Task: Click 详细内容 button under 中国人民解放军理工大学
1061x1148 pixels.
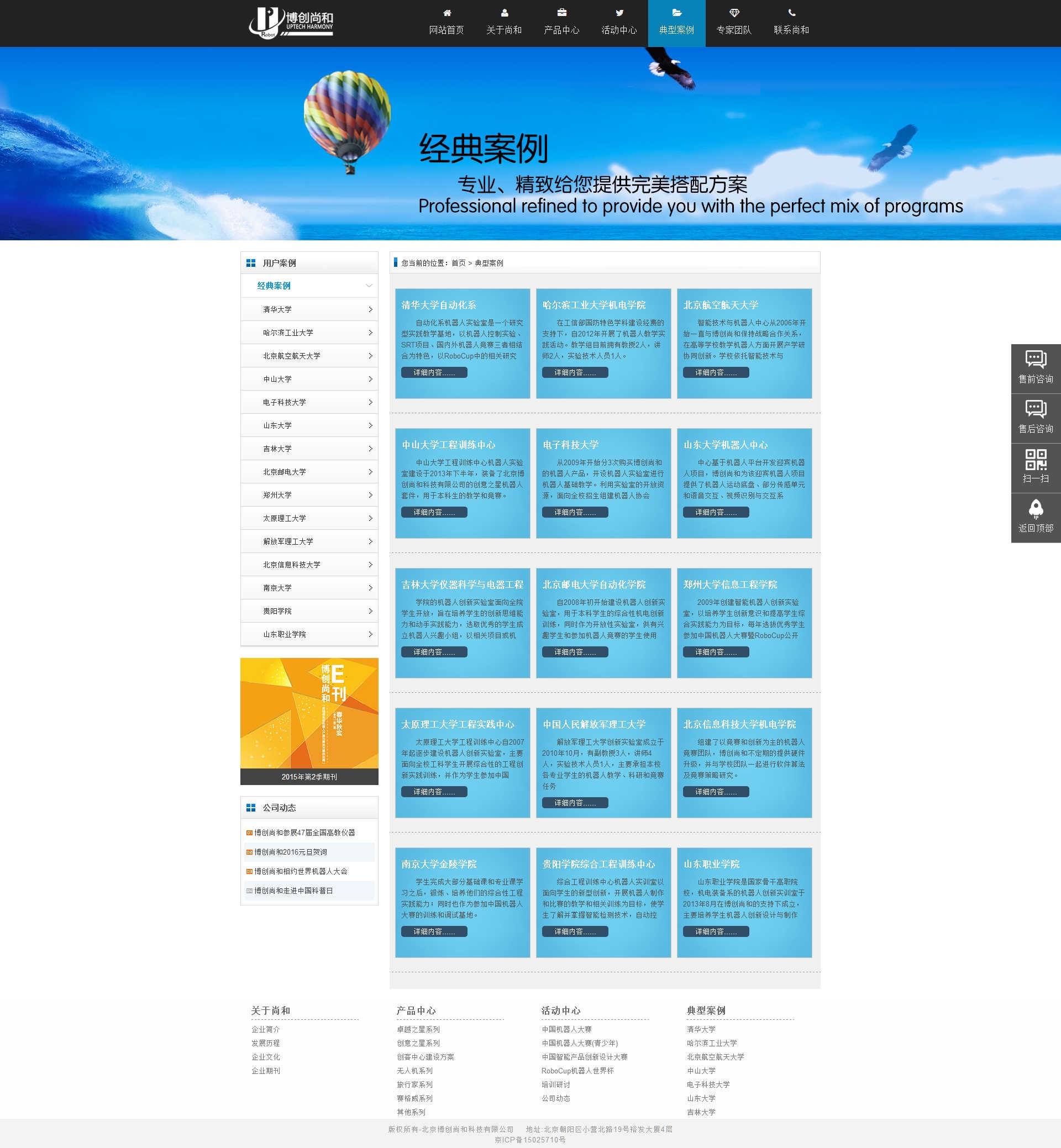Action: click(575, 803)
